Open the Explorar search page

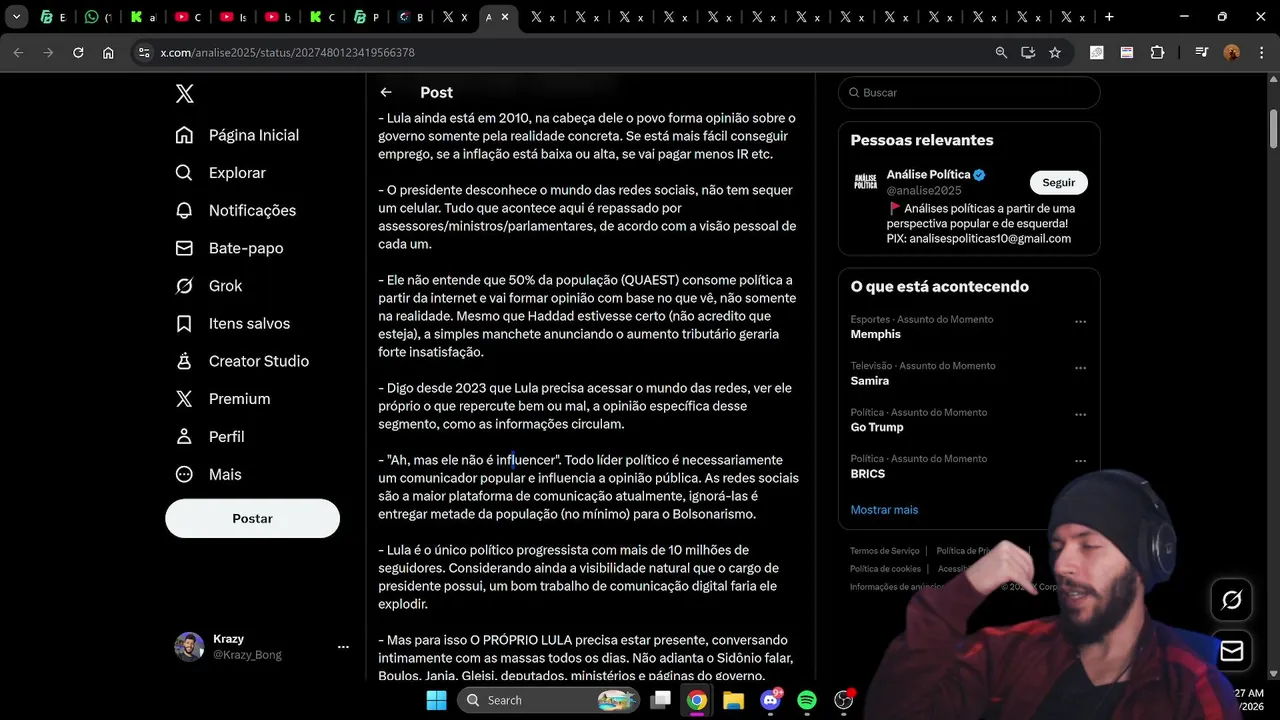point(220,173)
